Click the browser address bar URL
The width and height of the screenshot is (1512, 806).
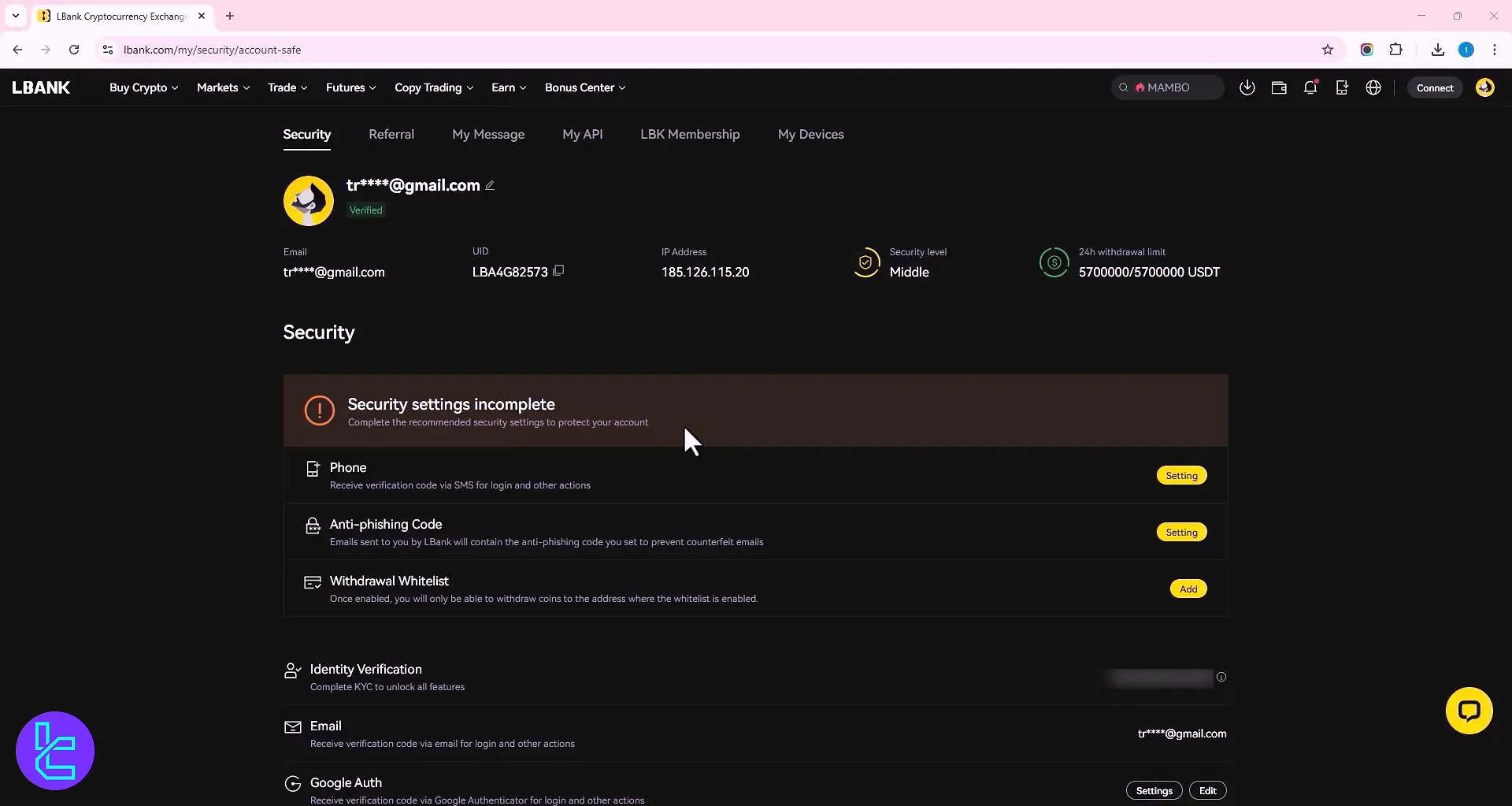(x=212, y=50)
